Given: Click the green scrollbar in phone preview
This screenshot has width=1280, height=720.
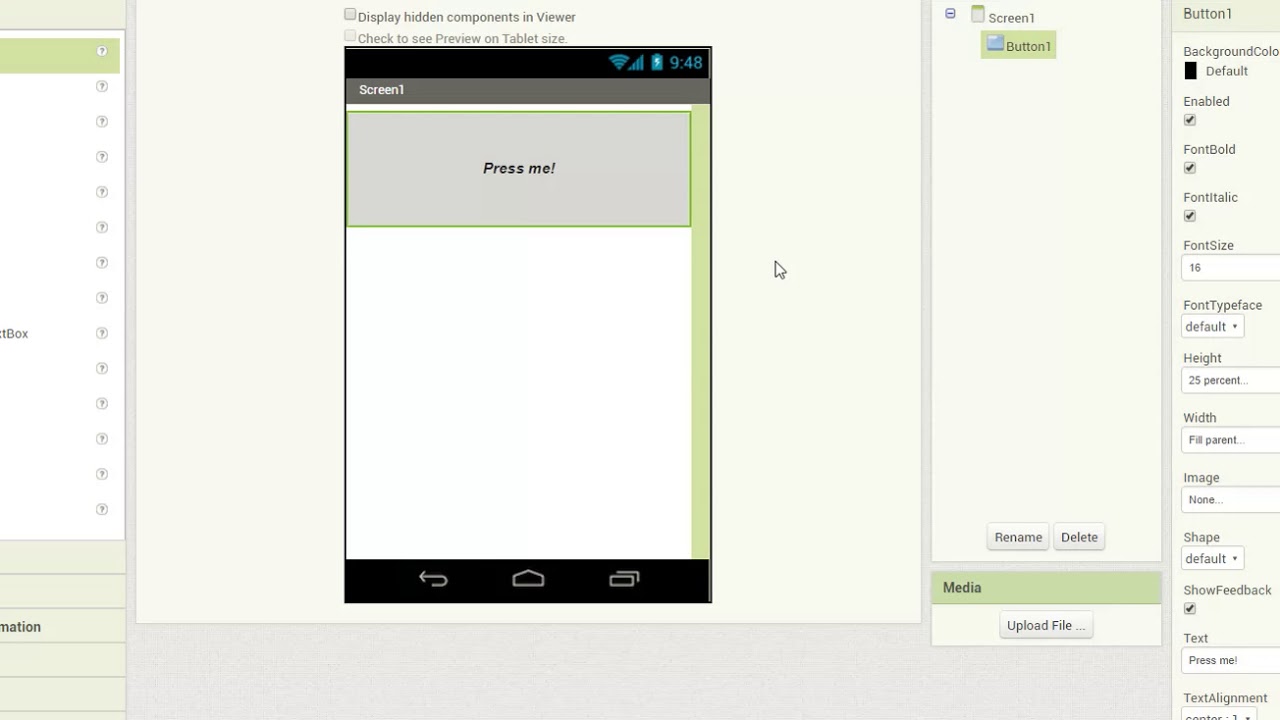Looking at the screenshot, I should 700,331.
